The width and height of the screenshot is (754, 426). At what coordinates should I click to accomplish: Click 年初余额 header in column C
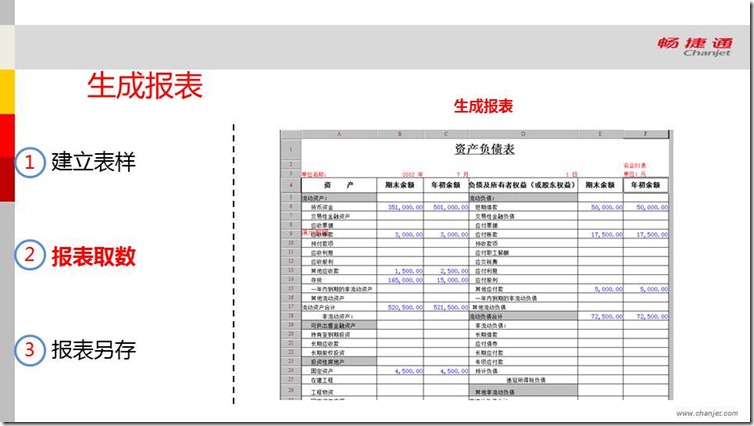click(446, 185)
